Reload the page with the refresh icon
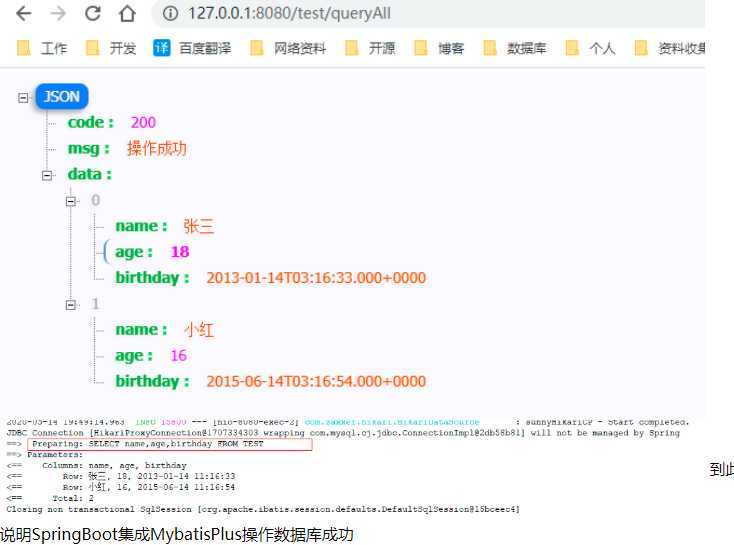Image resolution: width=734 pixels, height=545 pixels. tap(93, 14)
